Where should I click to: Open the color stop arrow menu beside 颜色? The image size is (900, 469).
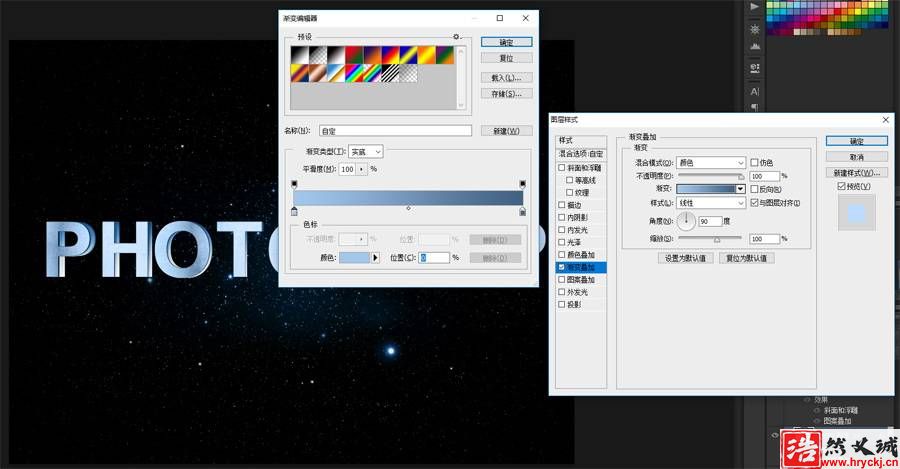[375, 258]
